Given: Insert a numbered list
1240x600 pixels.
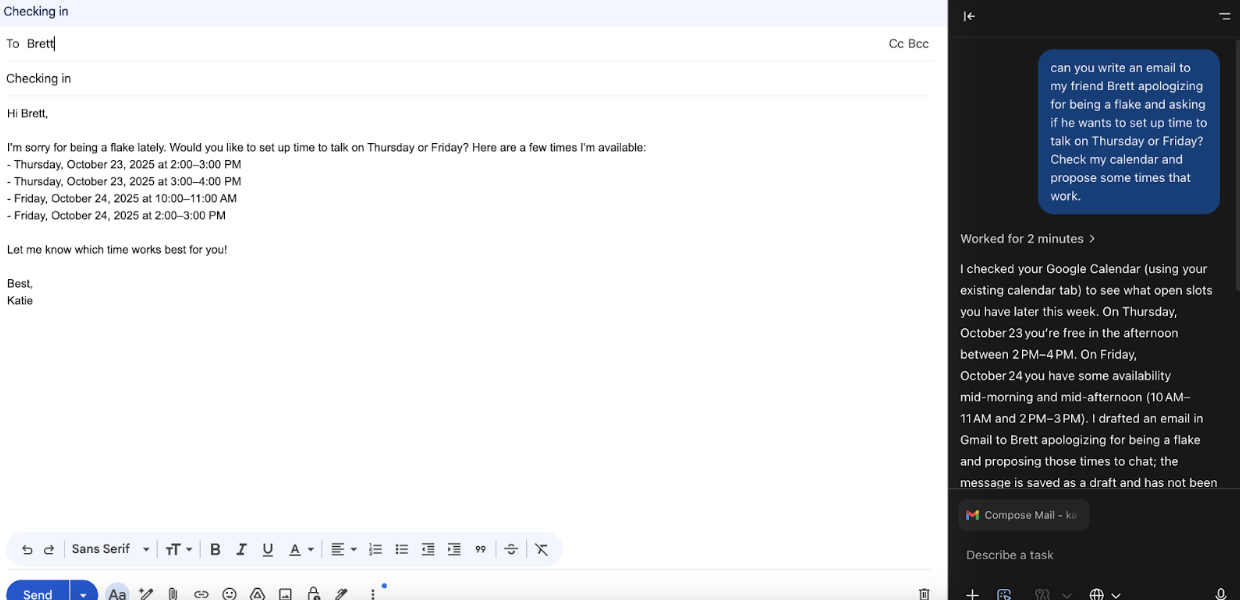Looking at the screenshot, I should pyautogui.click(x=376, y=549).
